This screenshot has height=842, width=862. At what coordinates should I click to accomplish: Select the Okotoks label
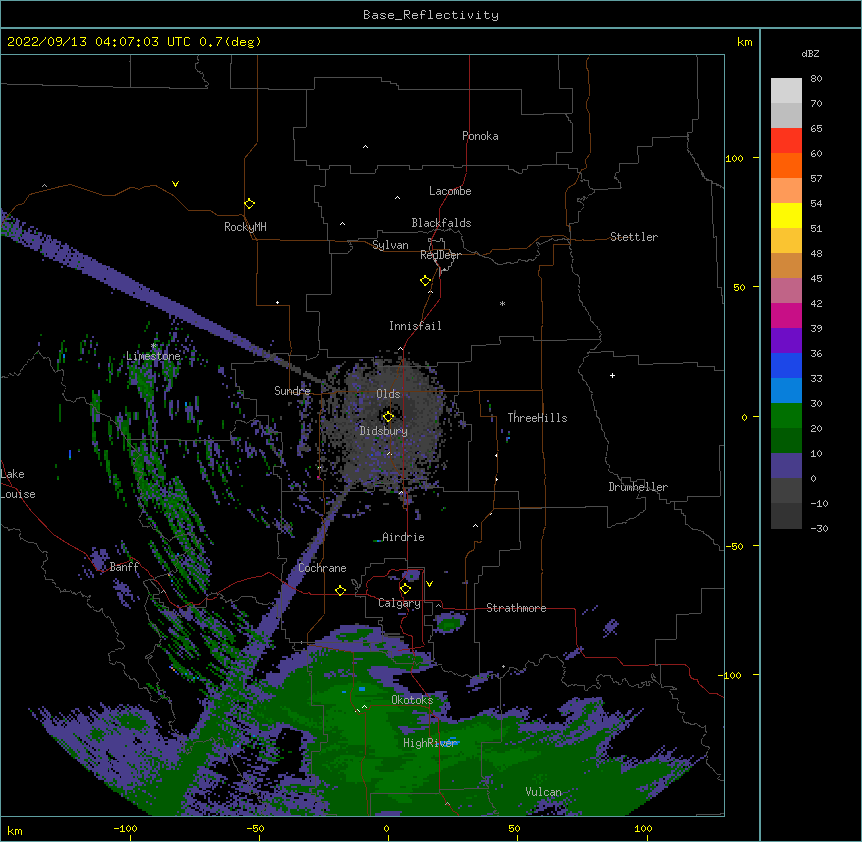click(412, 700)
